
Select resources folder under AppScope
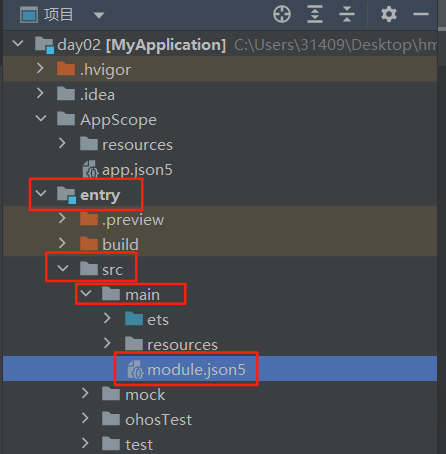point(137,145)
